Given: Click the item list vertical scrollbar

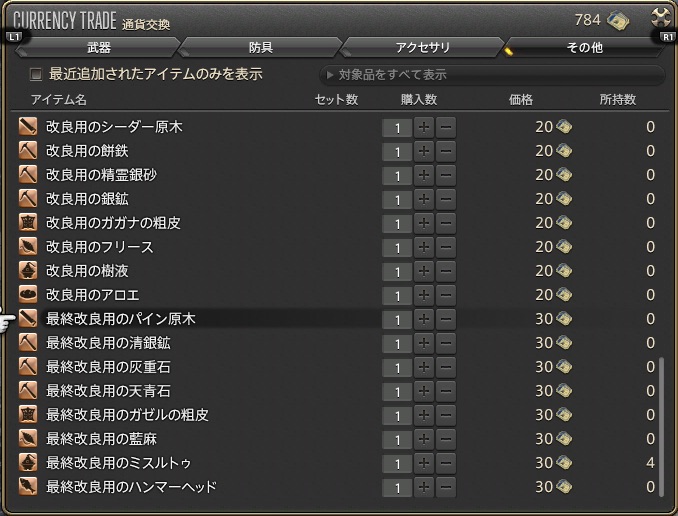Looking at the screenshot, I should pos(664,420).
